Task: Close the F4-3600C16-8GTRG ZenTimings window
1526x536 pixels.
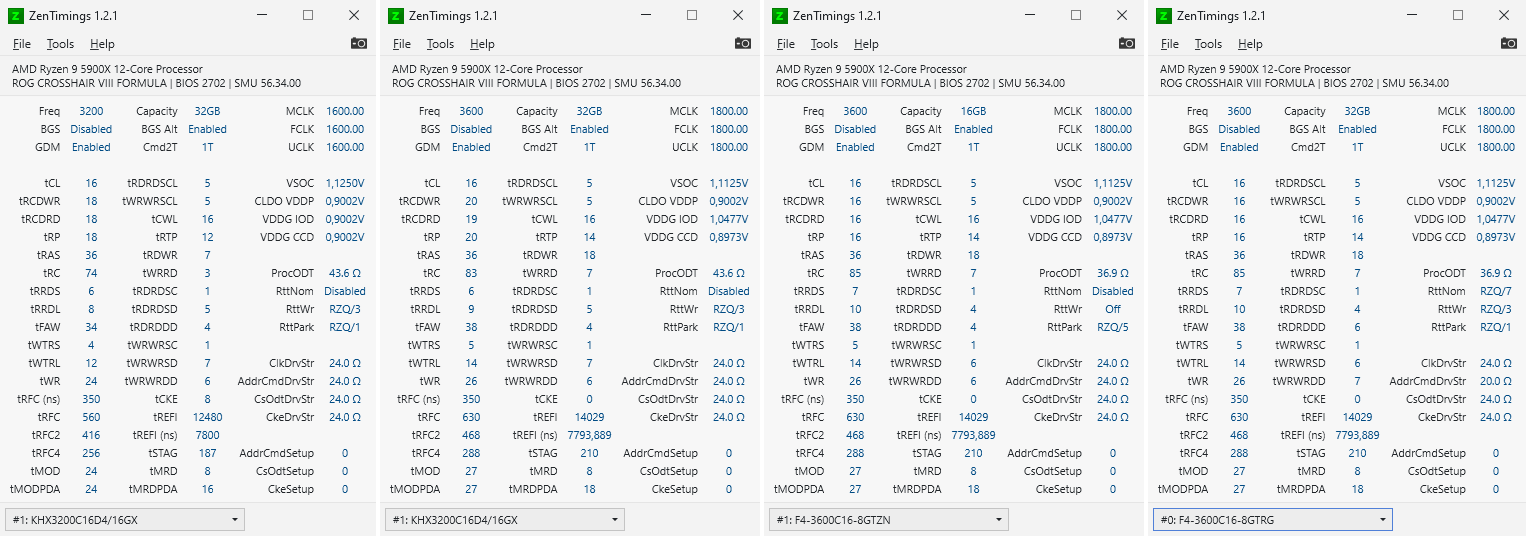Action: click(1506, 15)
